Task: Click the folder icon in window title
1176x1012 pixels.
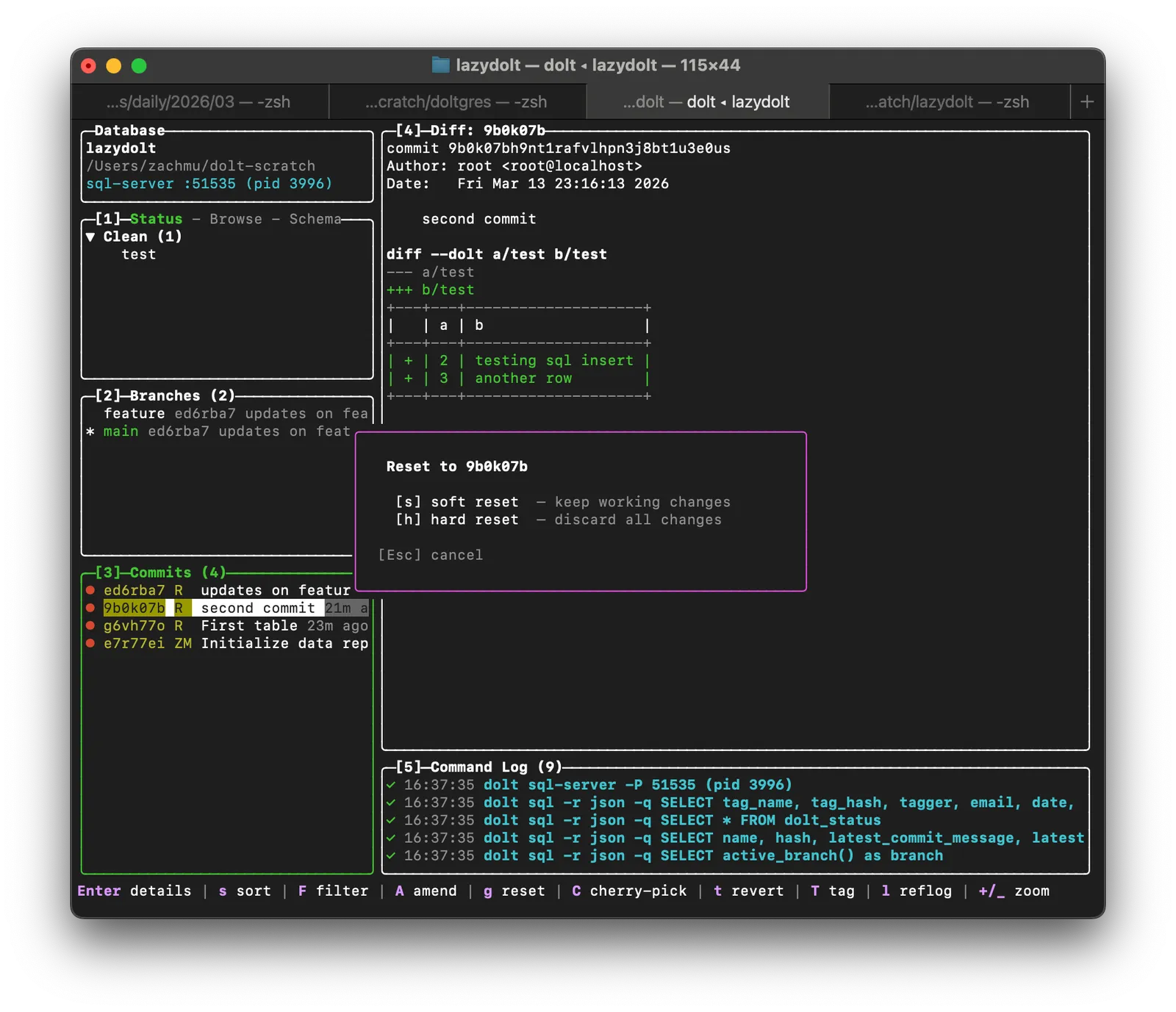Action: point(440,65)
